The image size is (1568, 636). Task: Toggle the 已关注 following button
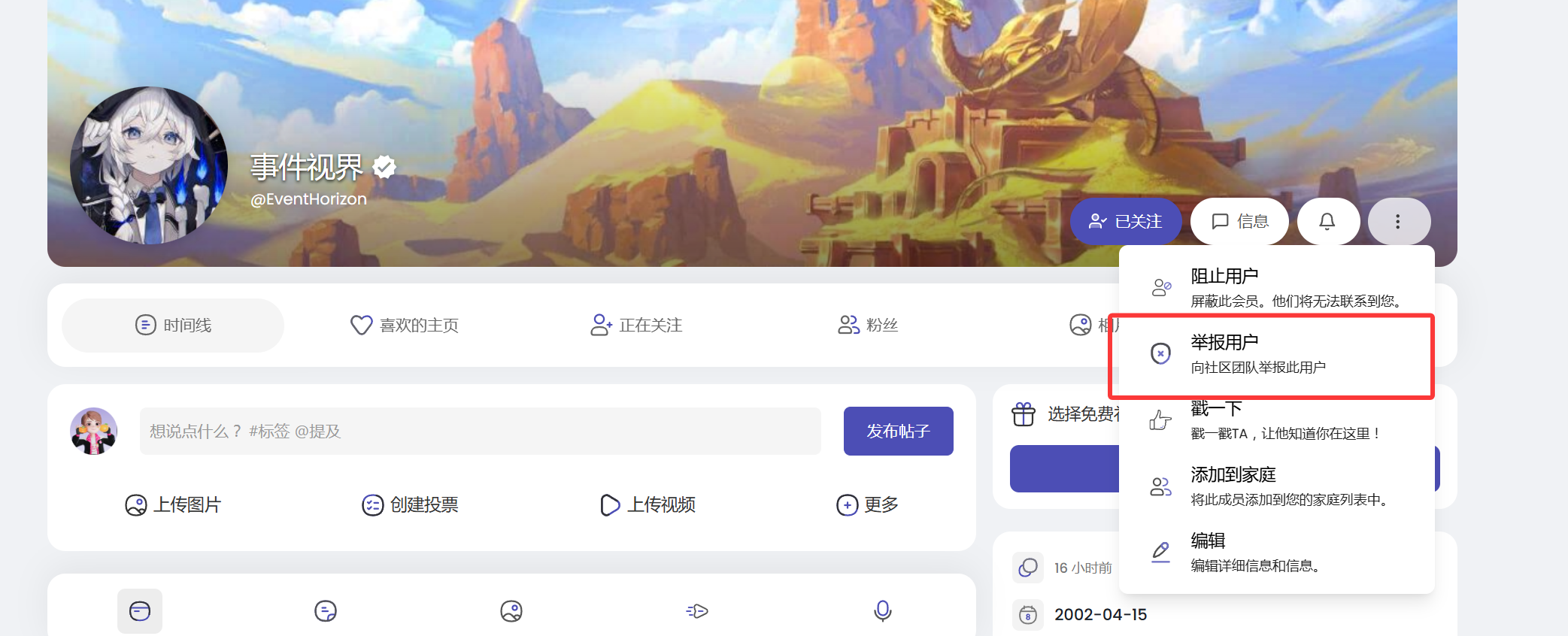tap(1126, 221)
